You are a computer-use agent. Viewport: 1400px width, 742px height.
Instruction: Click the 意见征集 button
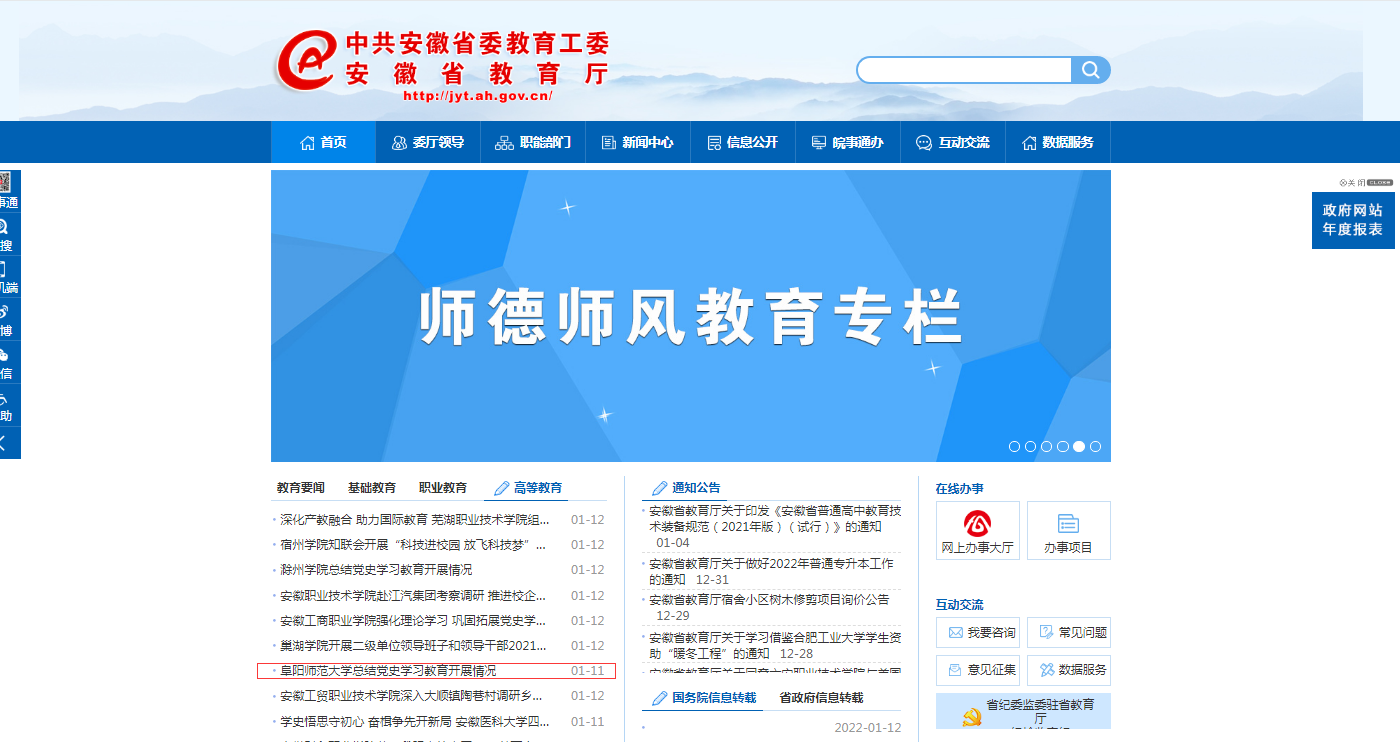pyautogui.click(x=978, y=670)
